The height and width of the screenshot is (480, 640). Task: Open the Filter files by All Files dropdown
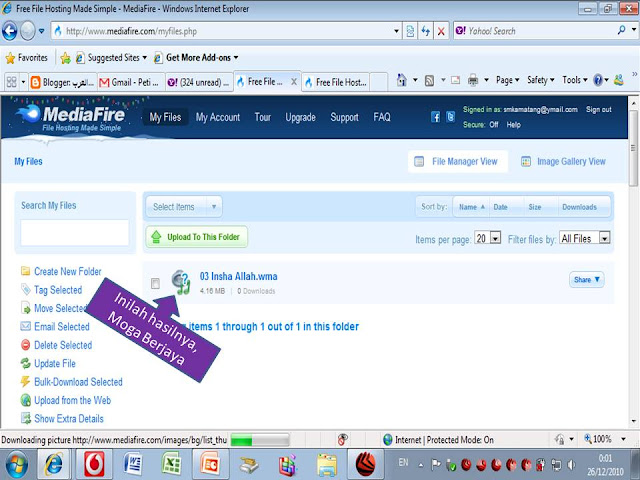click(585, 238)
